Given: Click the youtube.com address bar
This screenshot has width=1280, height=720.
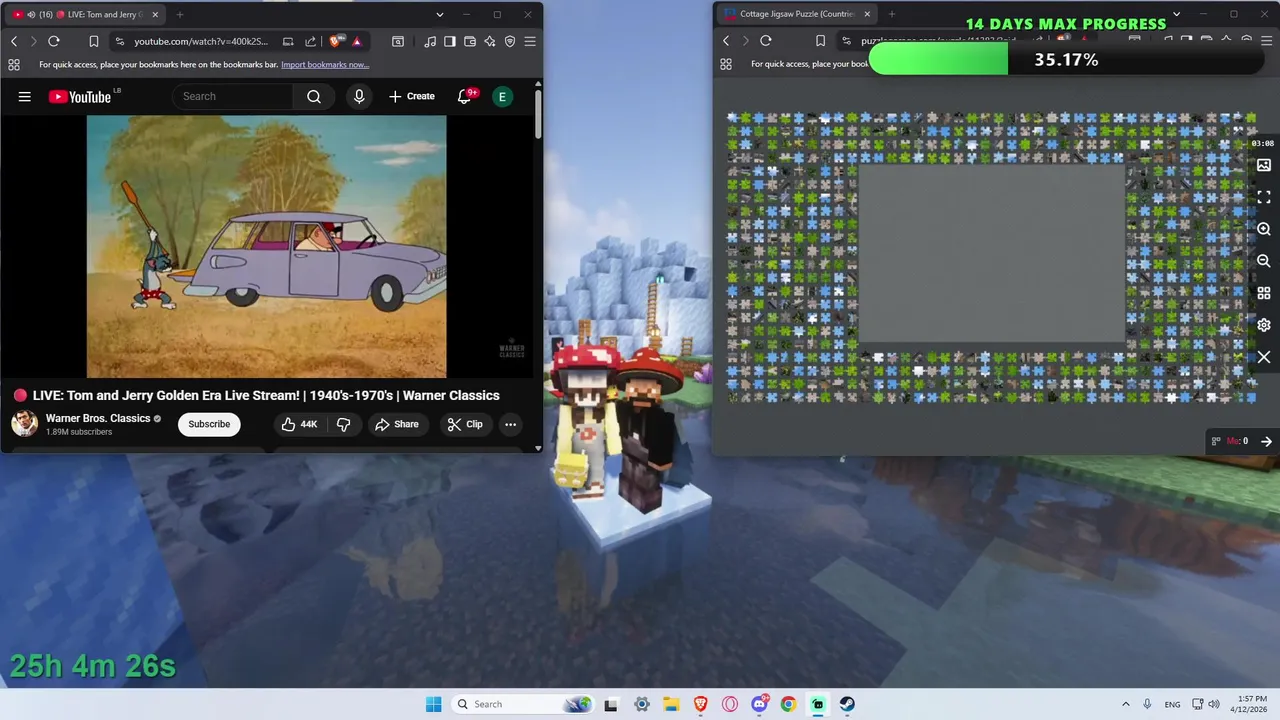Looking at the screenshot, I should pyautogui.click(x=201, y=41).
